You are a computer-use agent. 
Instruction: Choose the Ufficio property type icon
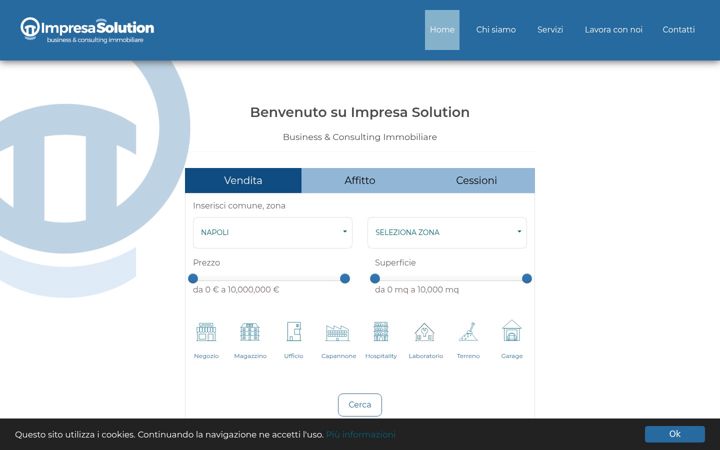pos(293,332)
